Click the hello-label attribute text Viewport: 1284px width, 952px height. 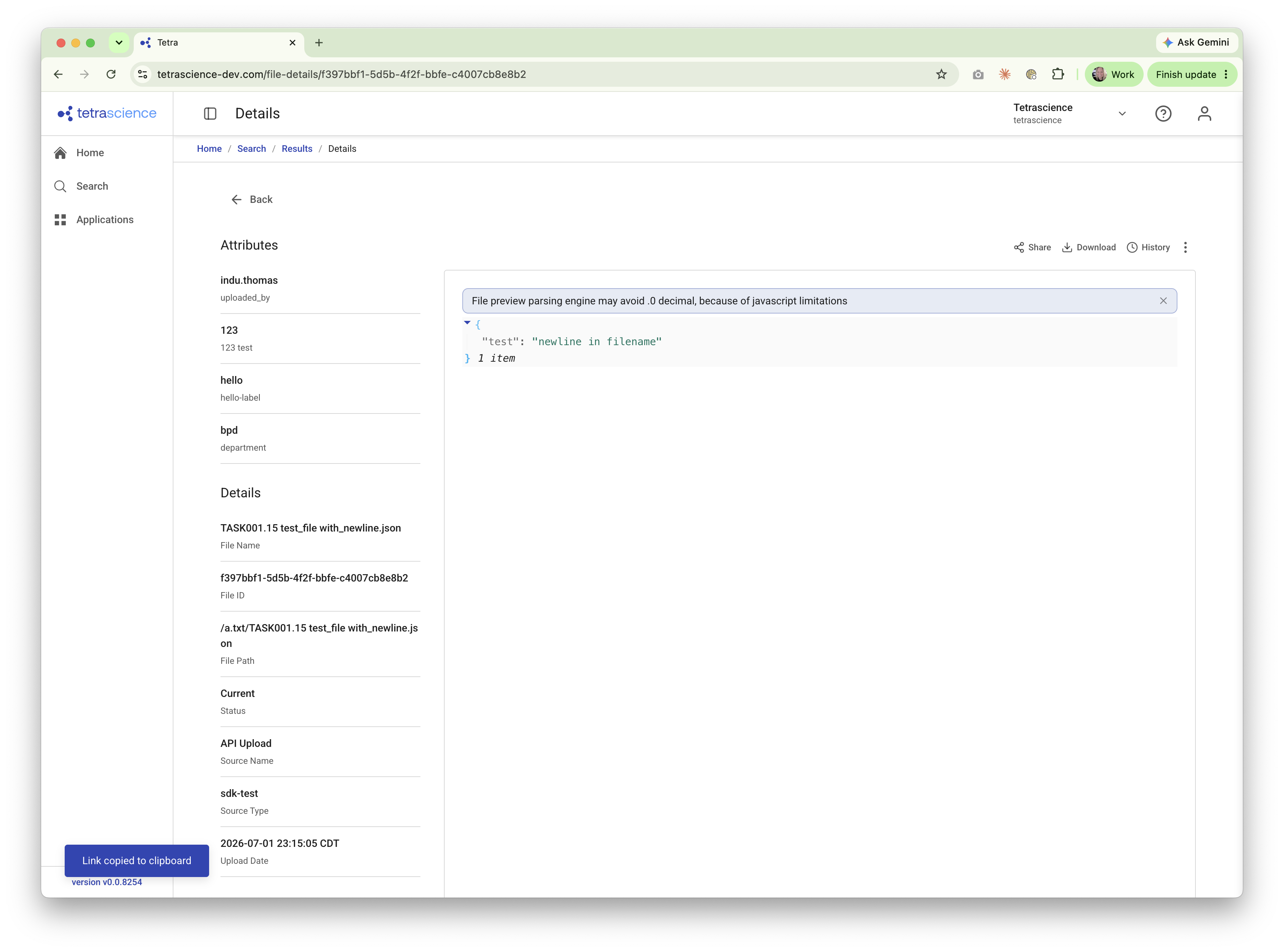pyautogui.click(x=240, y=398)
